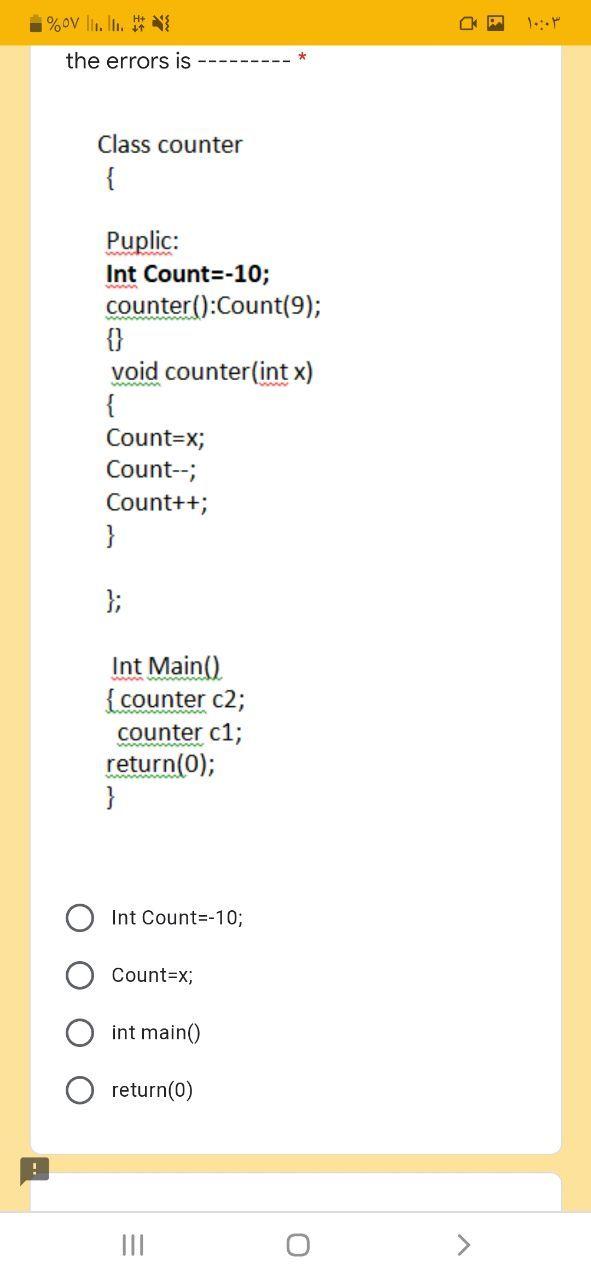Tap the screenshot image icon near the clock

pos(495,22)
